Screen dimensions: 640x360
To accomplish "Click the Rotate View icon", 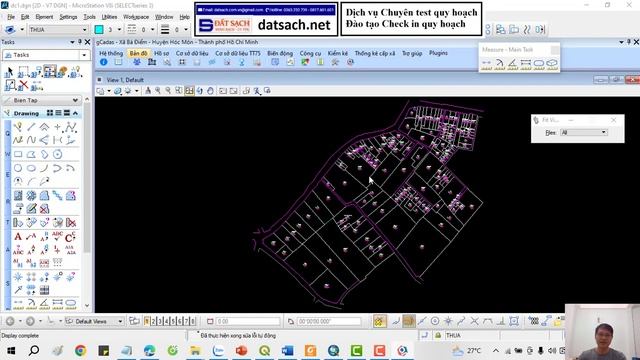I will [x=199, y=91].
